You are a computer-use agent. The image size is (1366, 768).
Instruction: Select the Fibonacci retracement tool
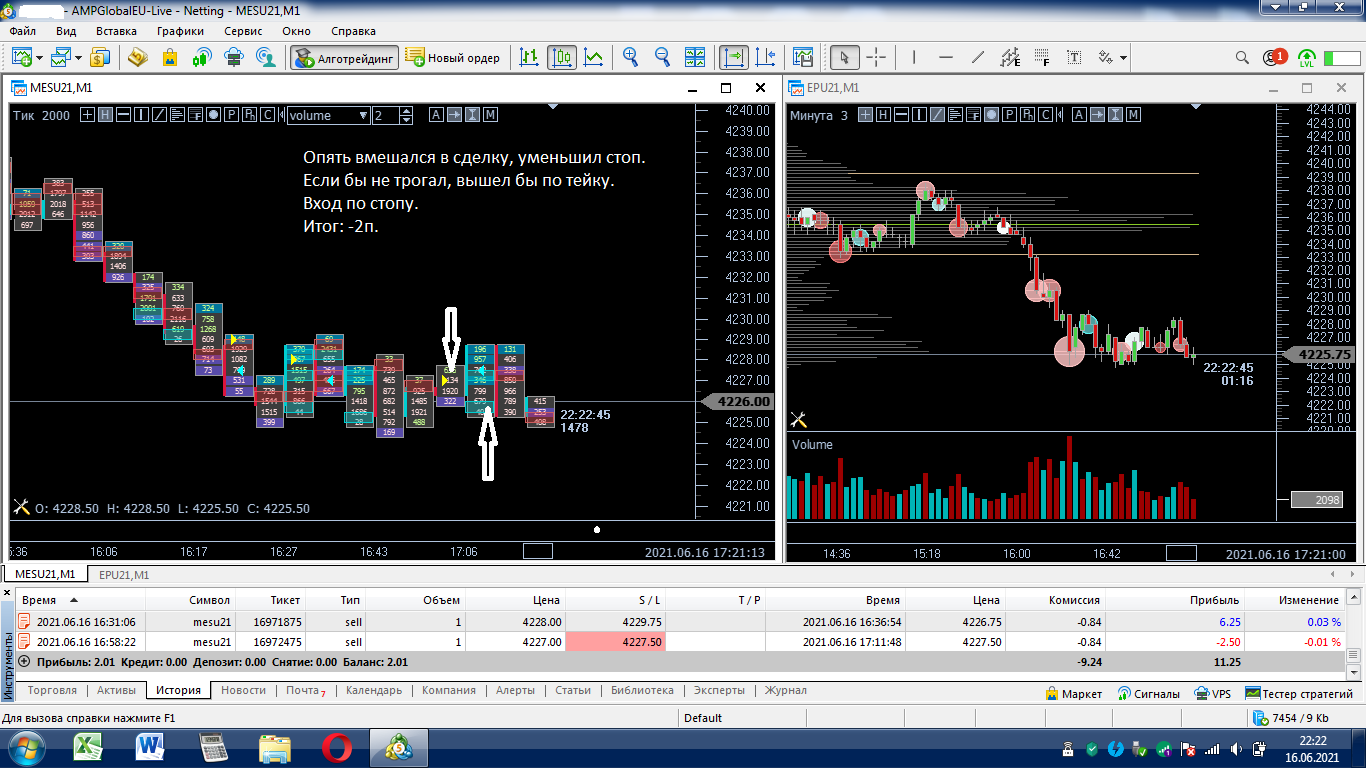pyautogui.click(x=1042, y=57)
